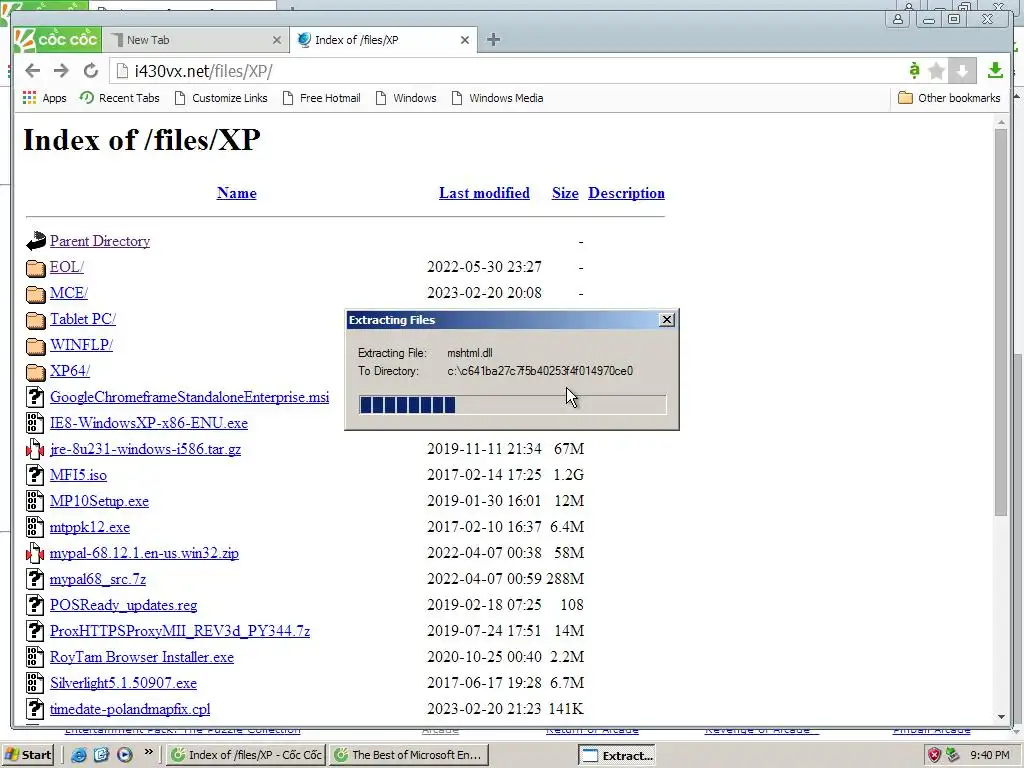Open a new tab with the plus button
Viewport: 1024px width, 768px height.
pyautogui.click(x=493, y=40)
